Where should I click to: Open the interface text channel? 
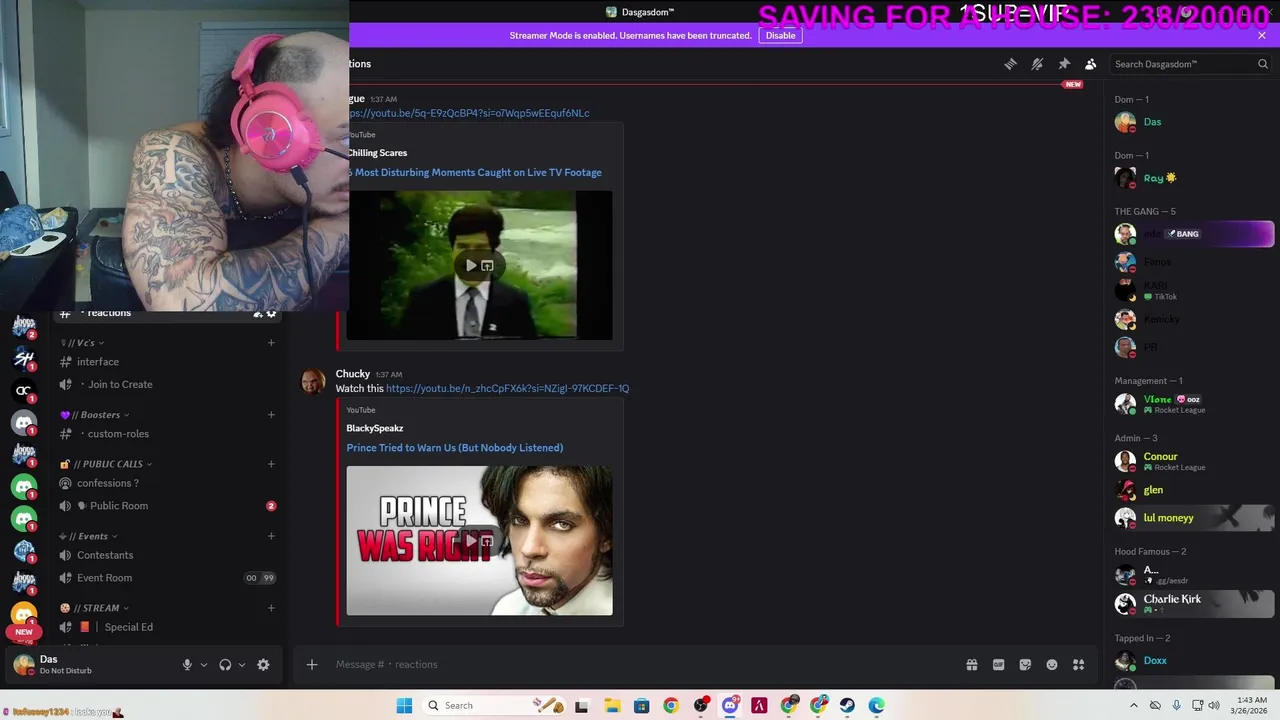tap(168, 362)
